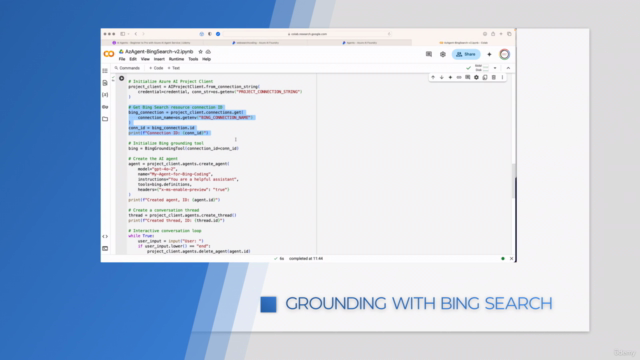Open the View menu

[x=145, y=59]
